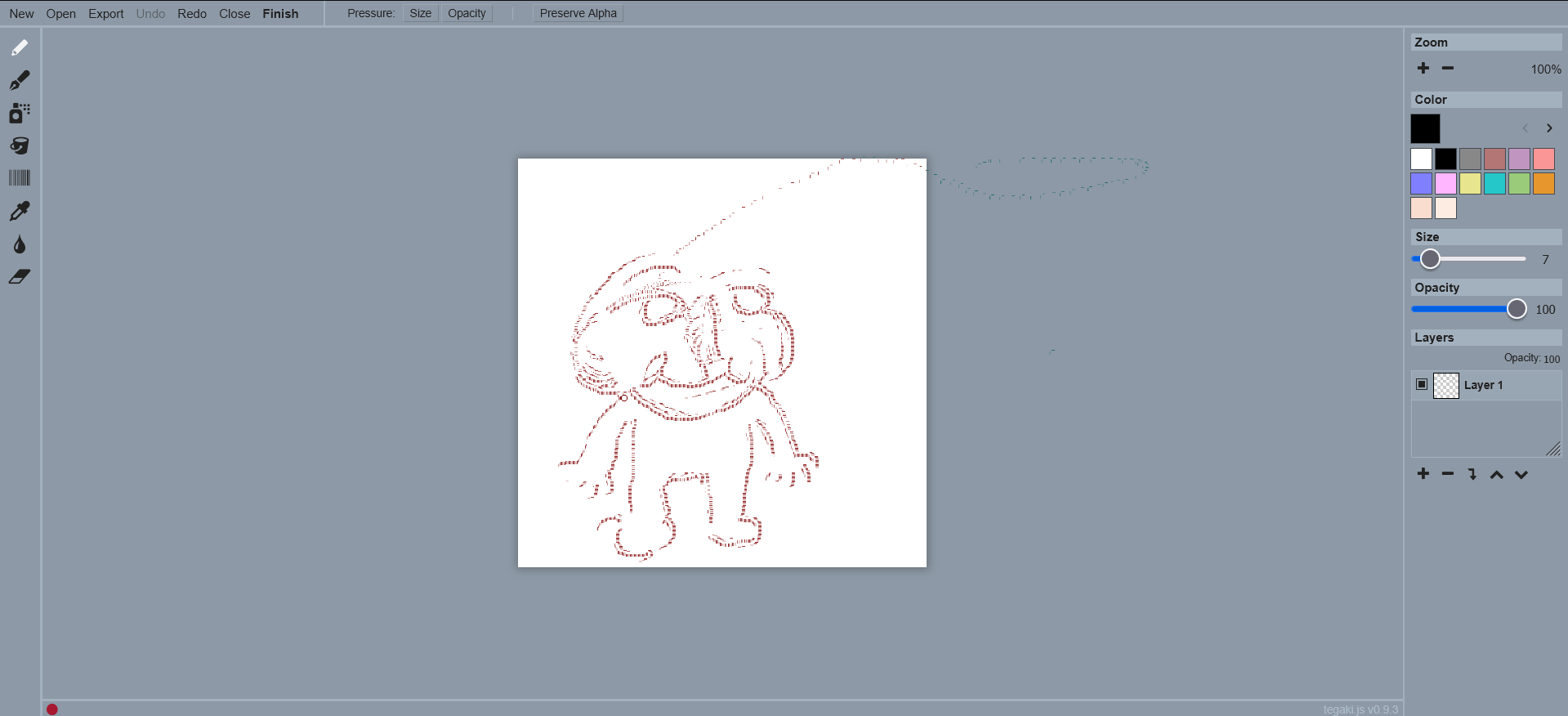Pick the lavender palette swatch
The height and width of the screenshot is (716, 1568).
[1520, 159]
